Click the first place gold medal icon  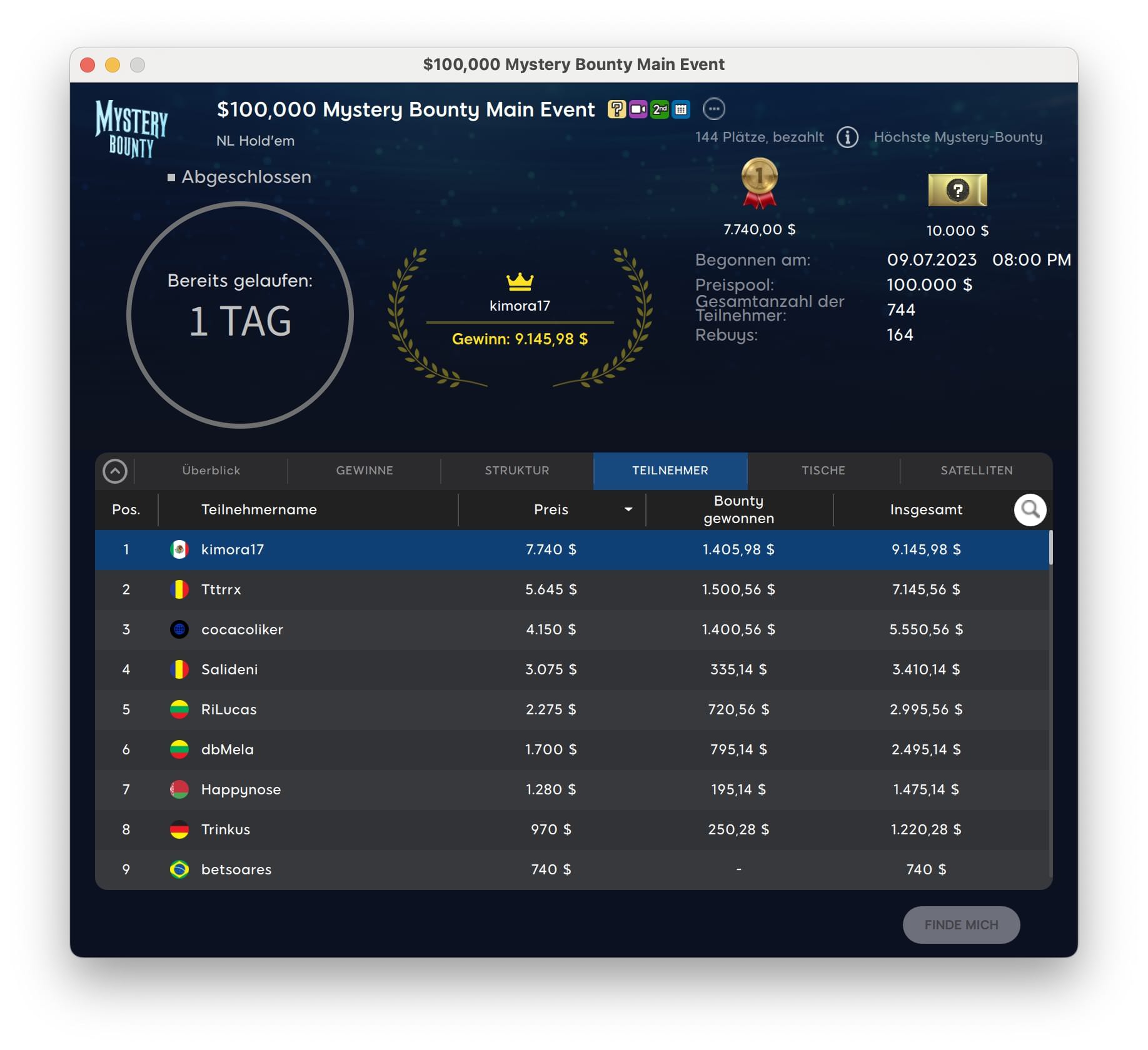759,182
